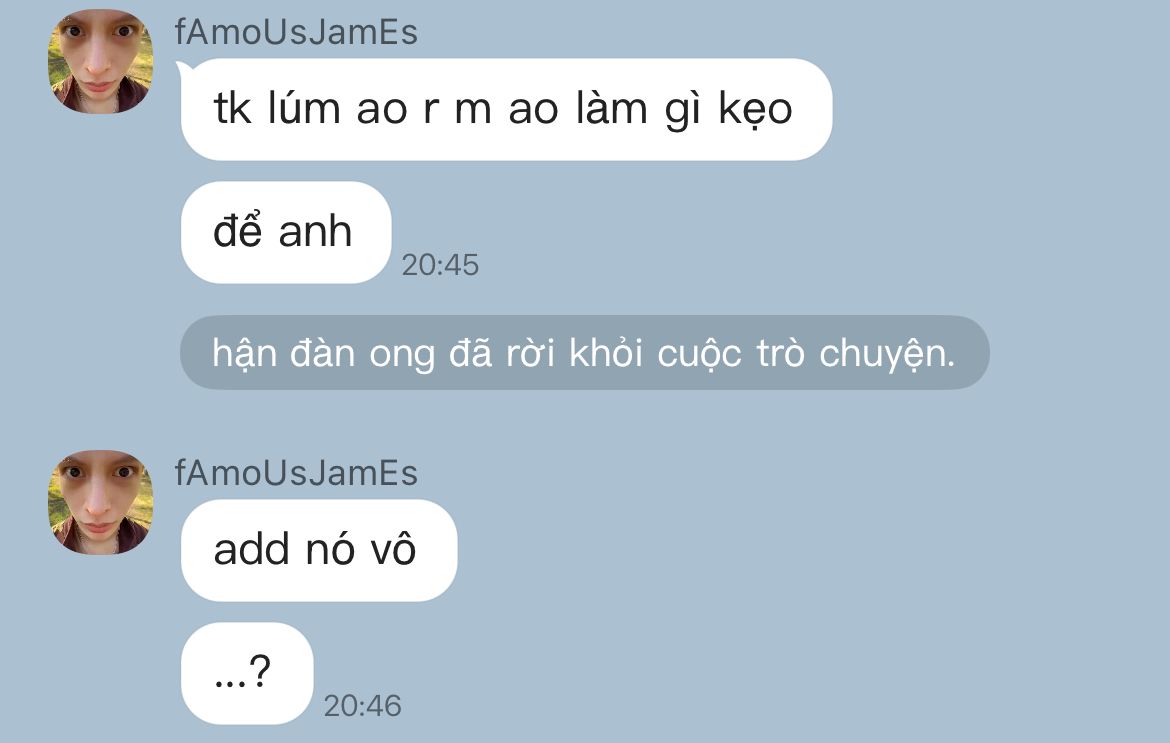
Task: Tap the 20:45 timestamp
Action: coord(440,265)
